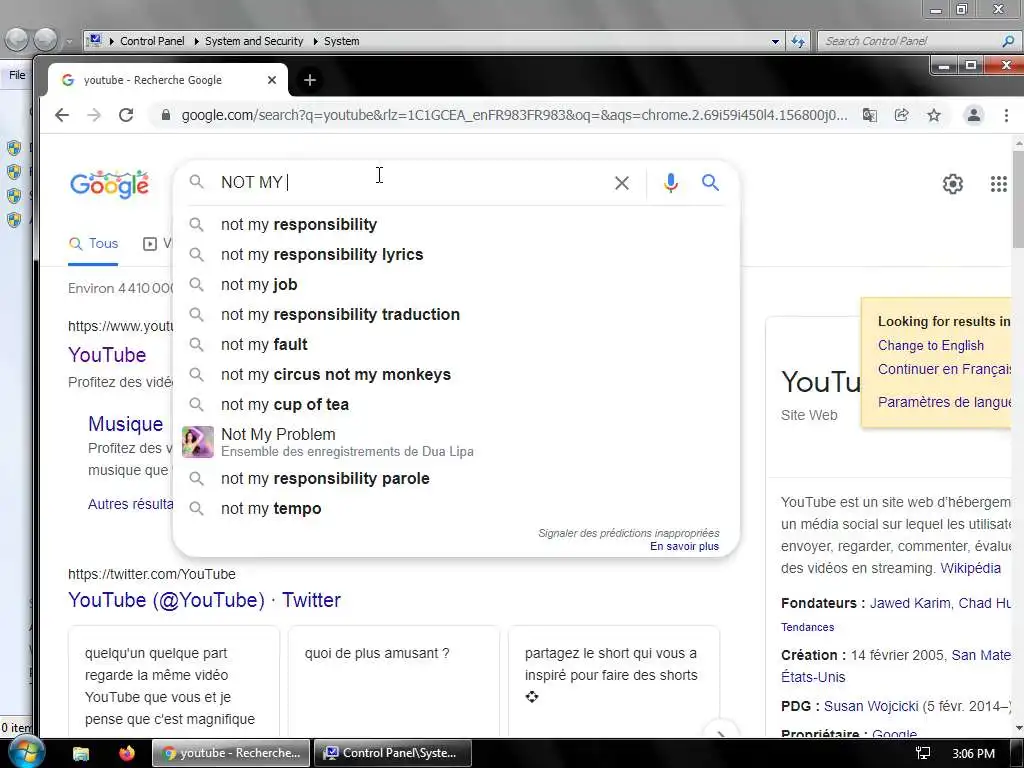This screenshot has height=768, width=1024.
Task: Go forward in Chrome browser
Action: (x=94, y=116)
